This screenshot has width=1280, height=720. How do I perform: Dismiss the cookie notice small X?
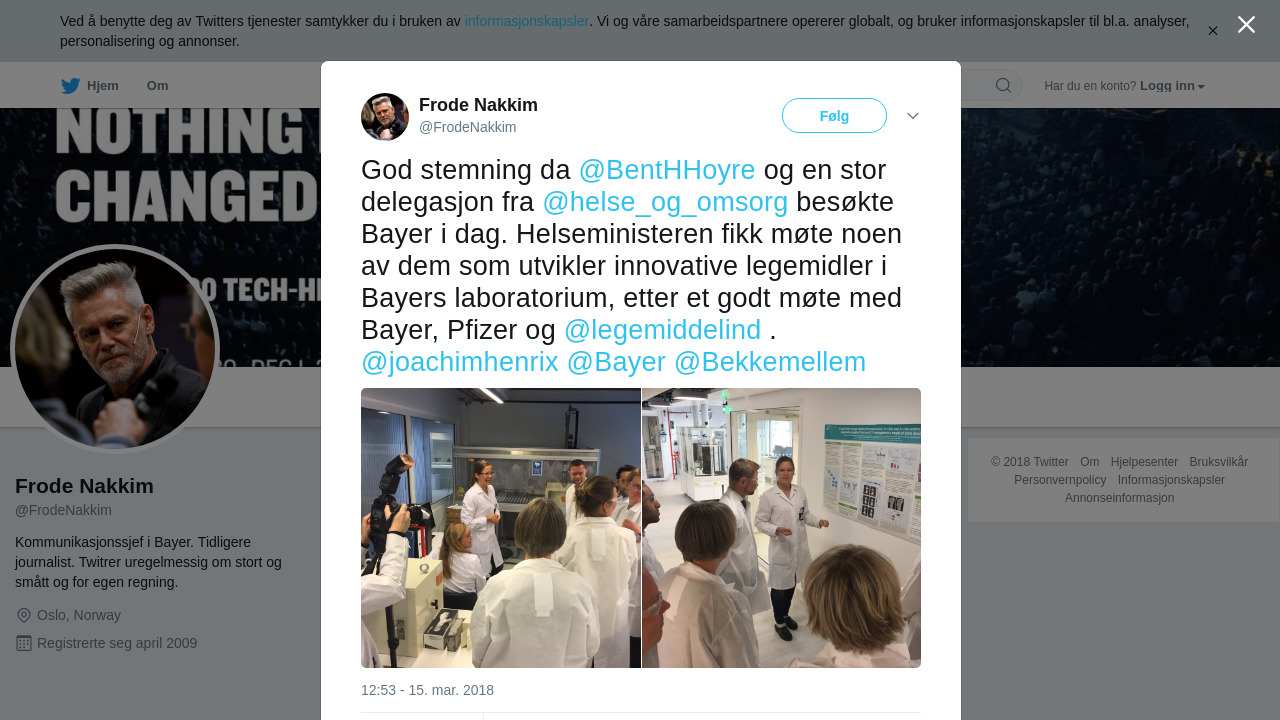(x=1213, y=31)
